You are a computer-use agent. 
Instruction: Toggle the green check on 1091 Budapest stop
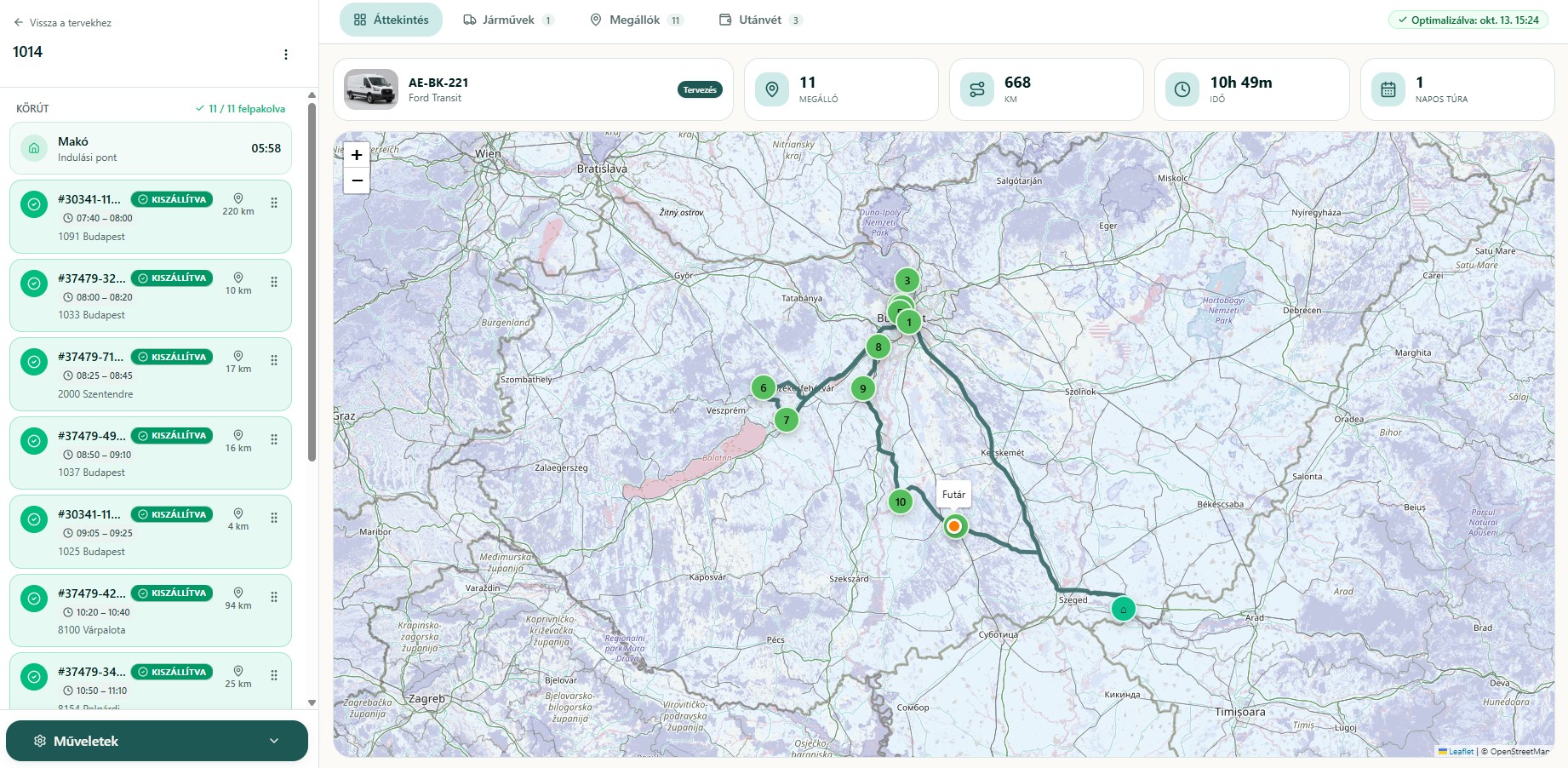[x=34, y=204]
